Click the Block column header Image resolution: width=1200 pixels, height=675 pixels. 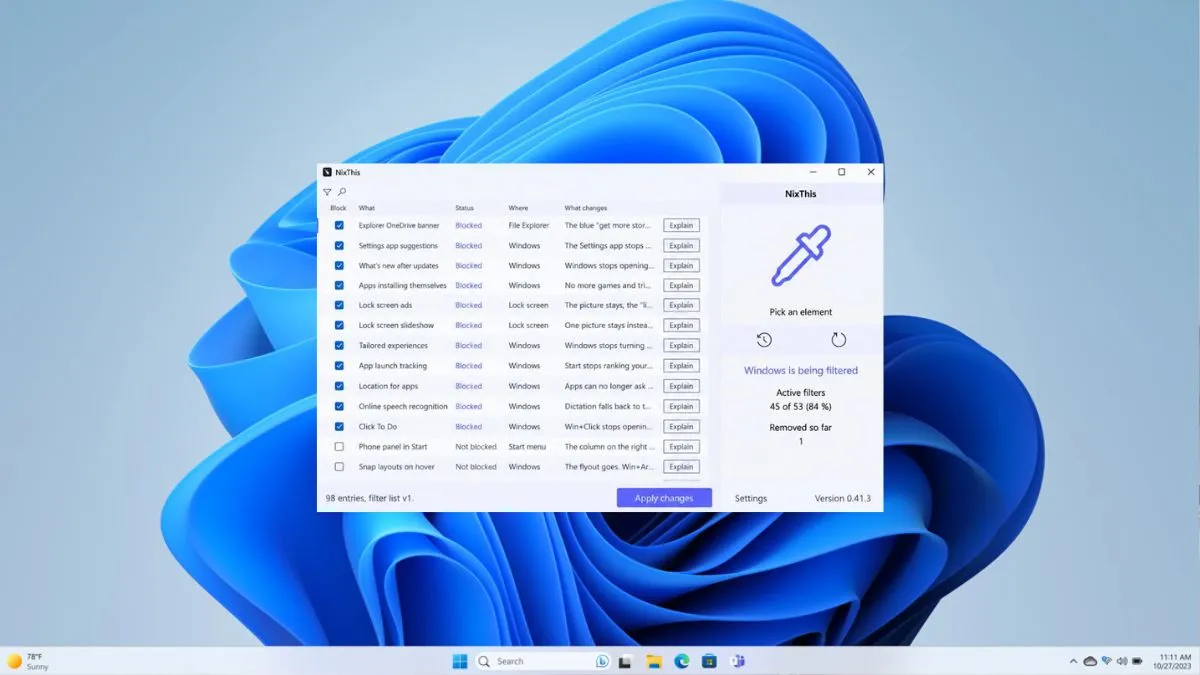(338, 208)
